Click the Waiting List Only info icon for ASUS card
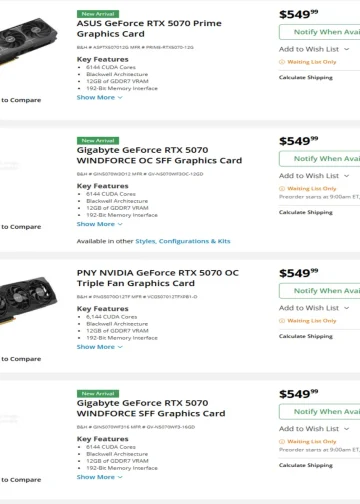Viewport: 360px width, 504px height. pyautogui.click(x=282, y=62)
